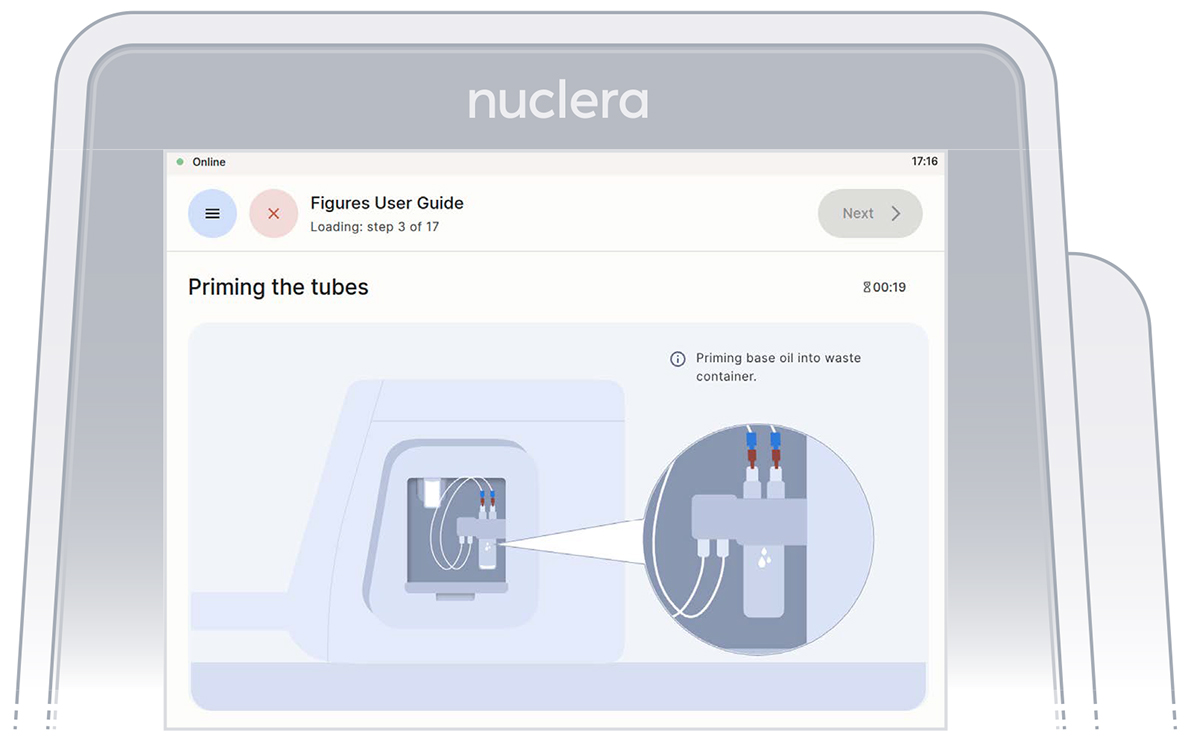This screenshot has height=742, width=1200.
Task: Click the "Figures User Guide" title
Action: pyautogui.click(x=387, y=203)
